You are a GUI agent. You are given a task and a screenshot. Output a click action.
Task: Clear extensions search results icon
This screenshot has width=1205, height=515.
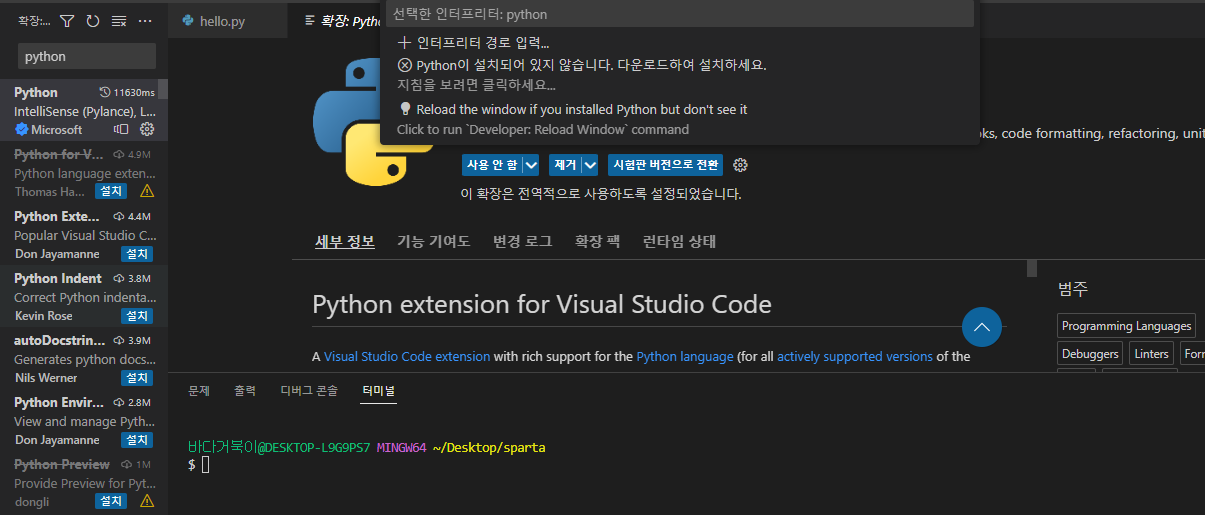click(119, 20)
